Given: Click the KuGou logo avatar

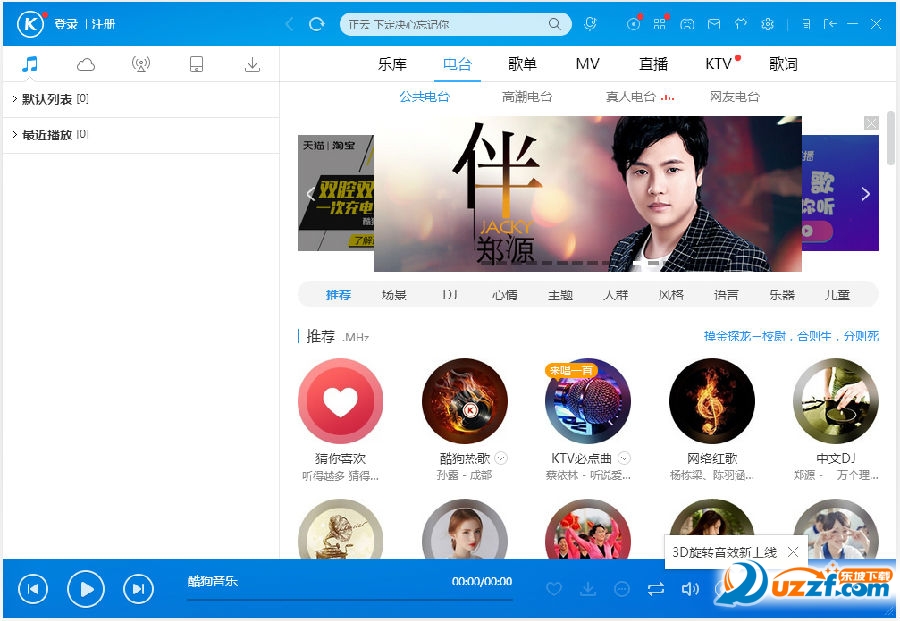Looking at the screenshot, I should [30, 24].
